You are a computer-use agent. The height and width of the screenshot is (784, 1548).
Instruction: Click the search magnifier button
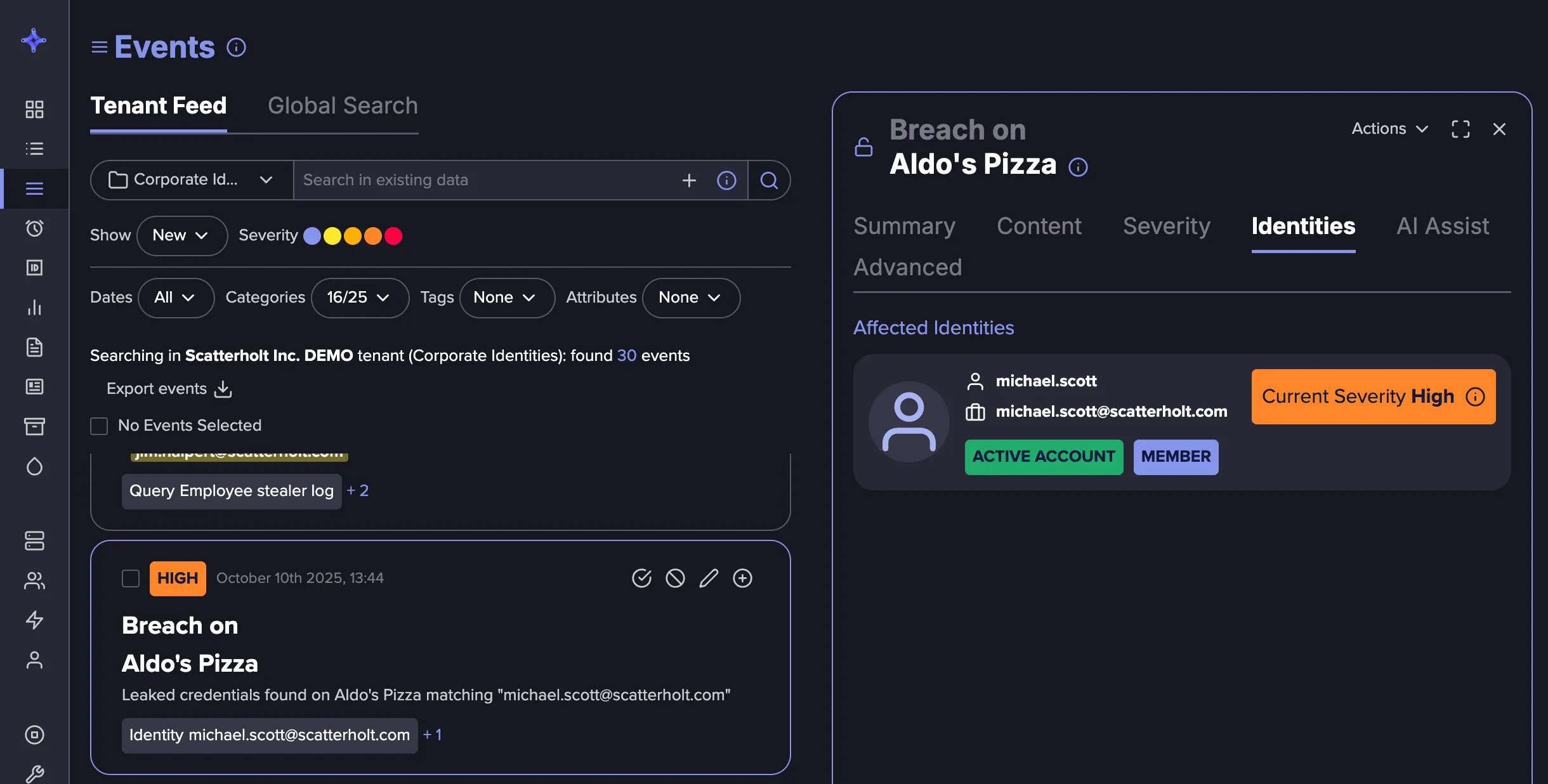point(769,180)
